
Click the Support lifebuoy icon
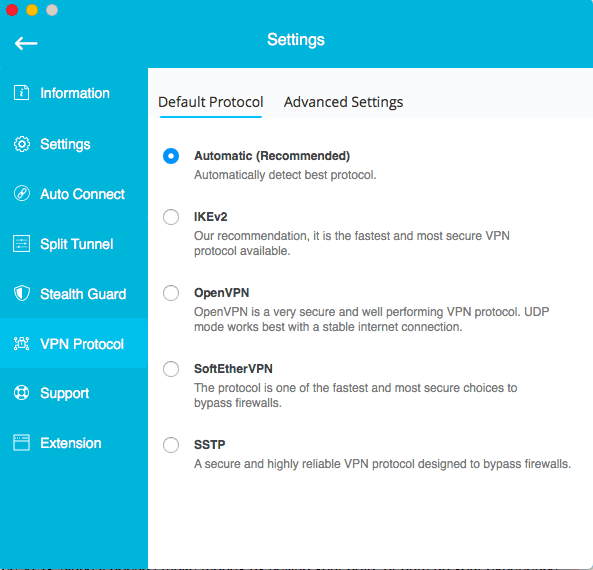[22, 393]
